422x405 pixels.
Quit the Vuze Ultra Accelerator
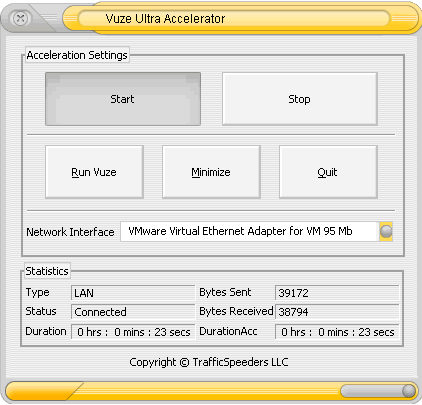(x=328, y=172)
